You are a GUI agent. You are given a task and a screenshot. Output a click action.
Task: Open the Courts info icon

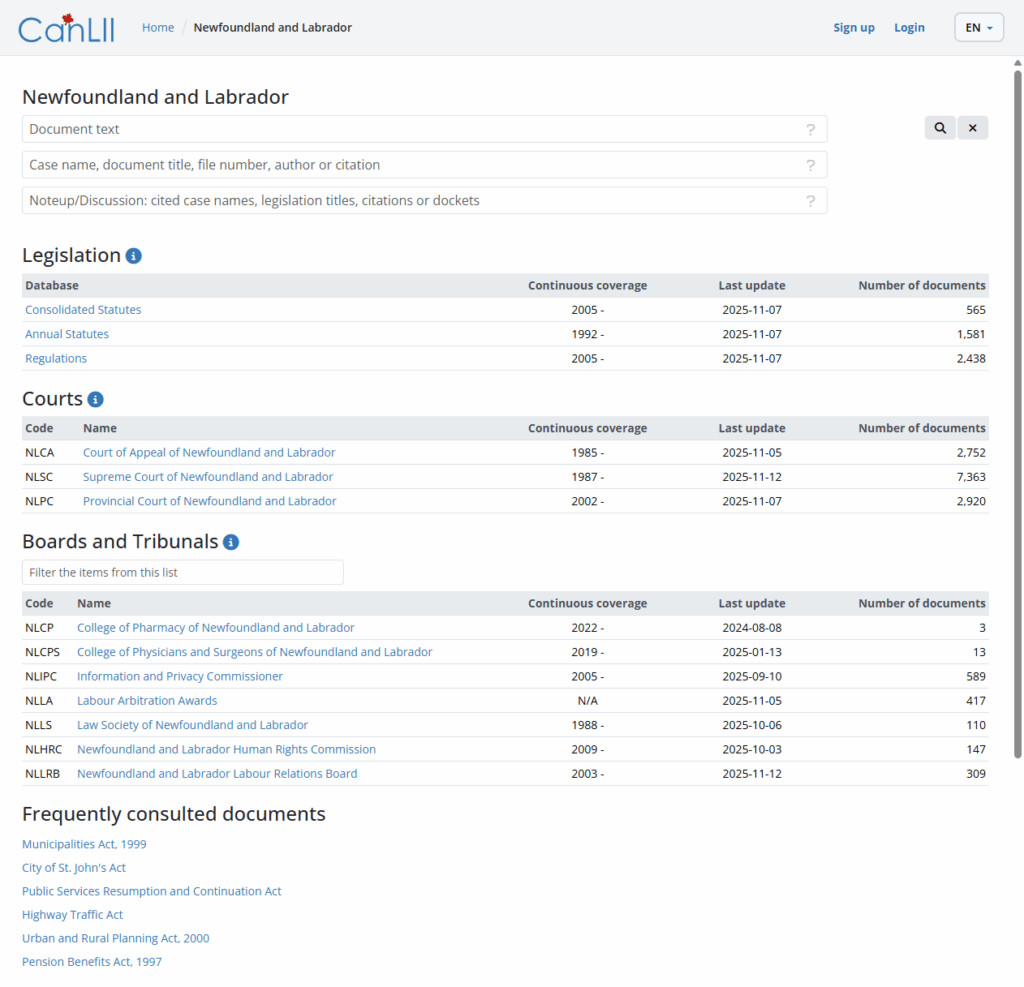click(x=96, y=399)
